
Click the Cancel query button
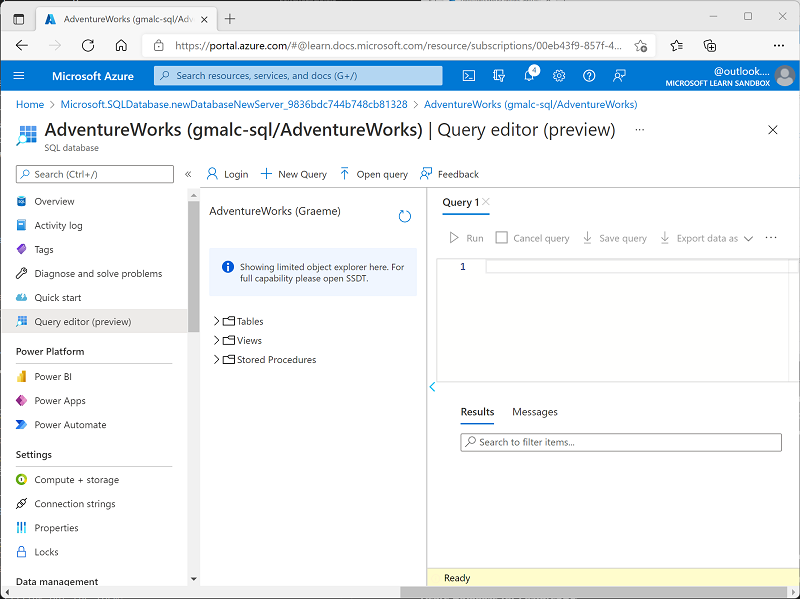click(532, 238)
